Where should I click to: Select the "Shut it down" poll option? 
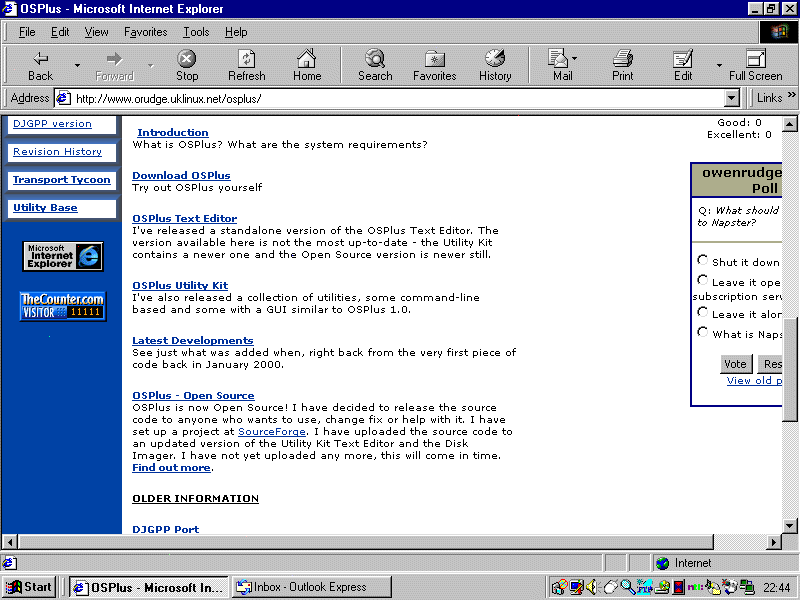coord(703,261)
